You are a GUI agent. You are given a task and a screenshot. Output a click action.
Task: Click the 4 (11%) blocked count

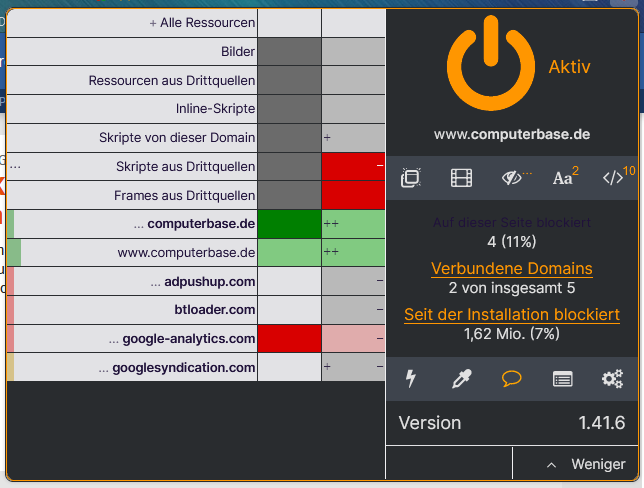[512, 242]
